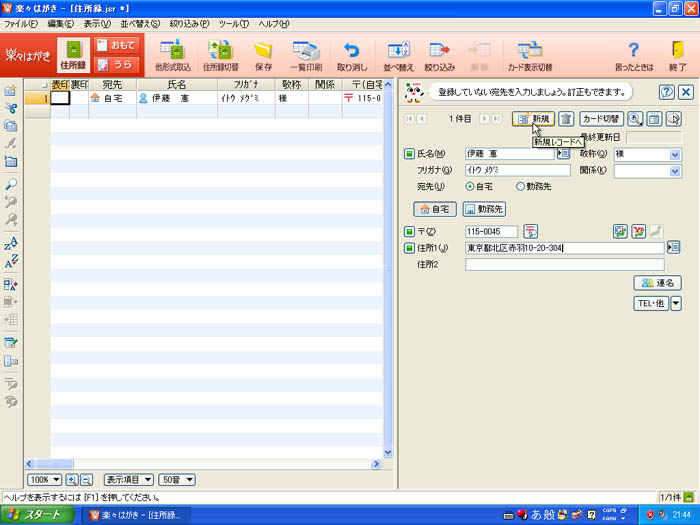This screenshot has width=700, height=525.
Task: Open the 50音 dropdown
Action: [177, 480]
